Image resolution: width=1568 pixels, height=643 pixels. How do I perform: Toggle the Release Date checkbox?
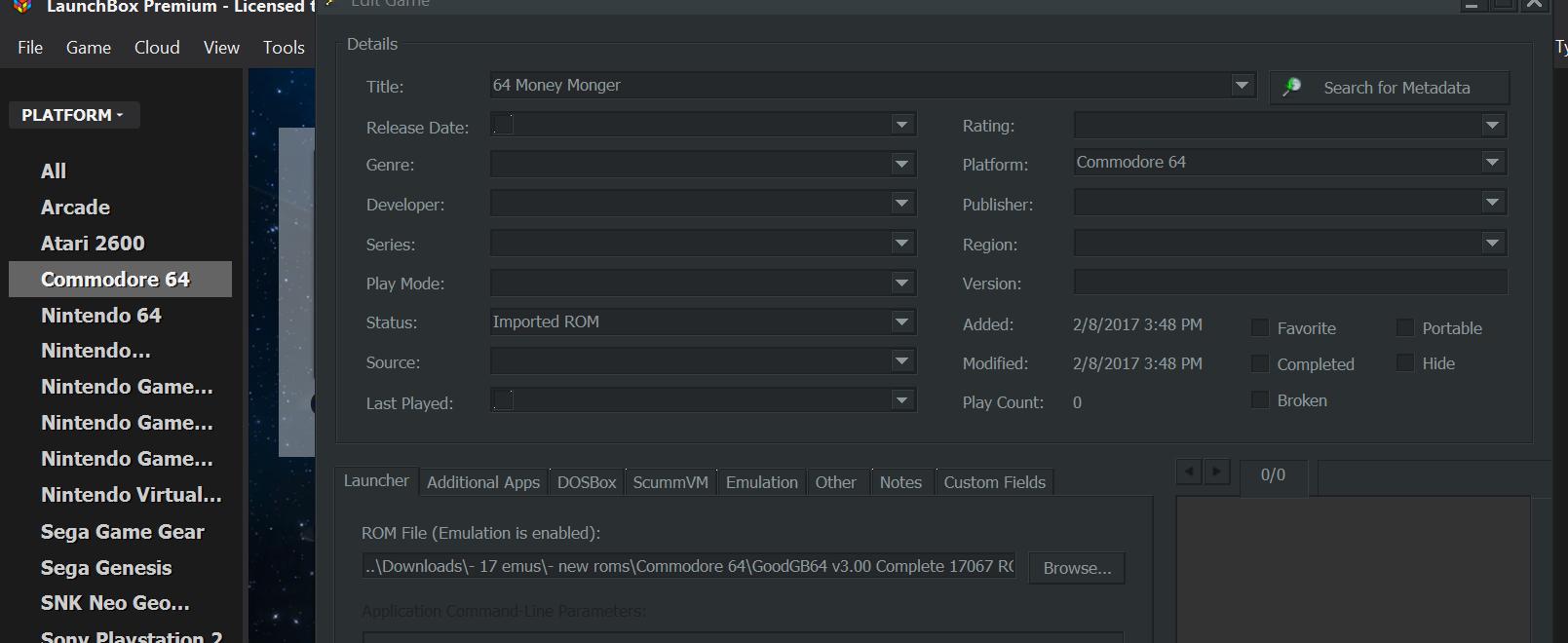click(503, 125)
